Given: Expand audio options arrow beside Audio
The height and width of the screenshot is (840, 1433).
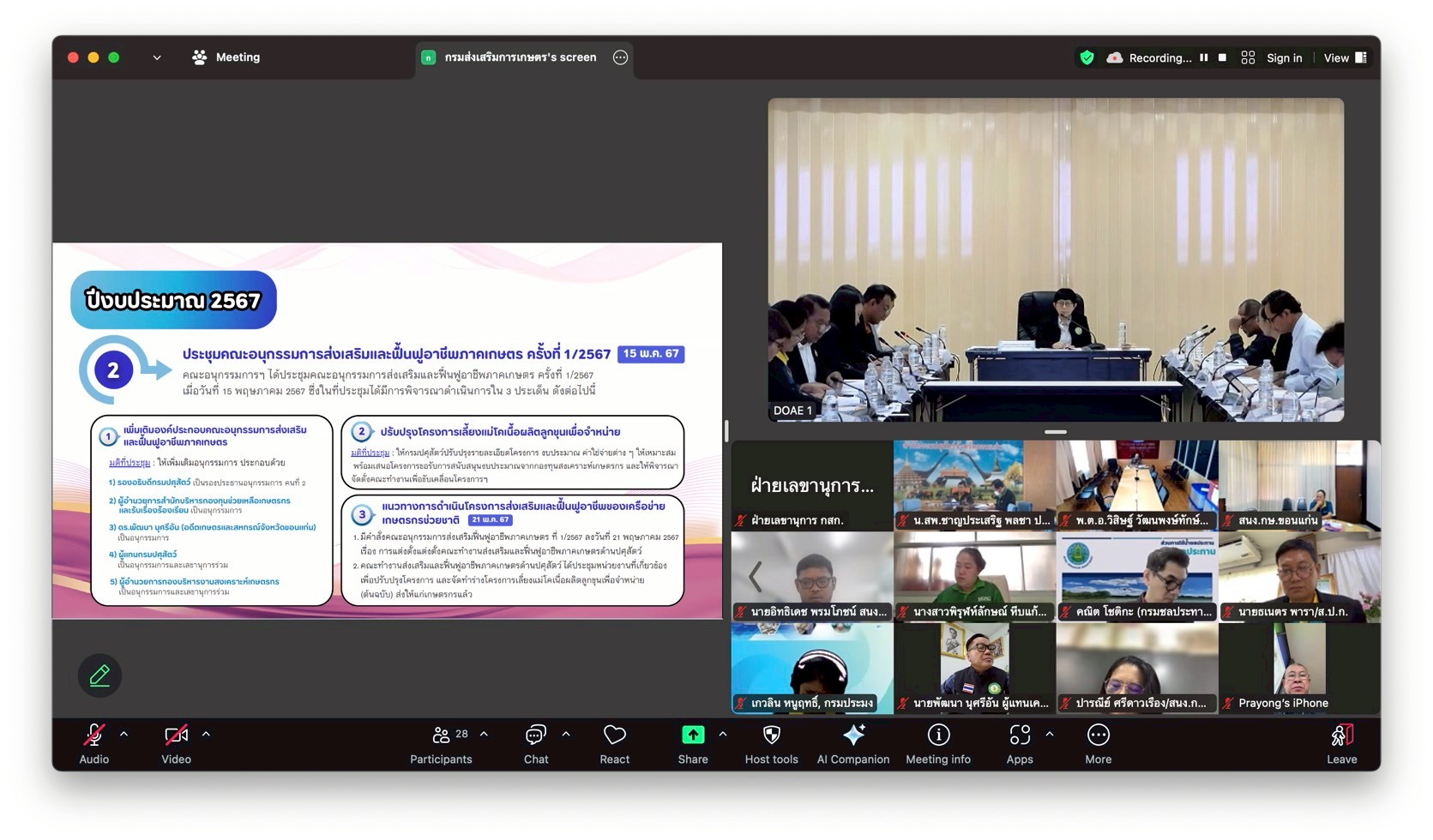Looking at the screenshot, I should (x=124, y=735).
